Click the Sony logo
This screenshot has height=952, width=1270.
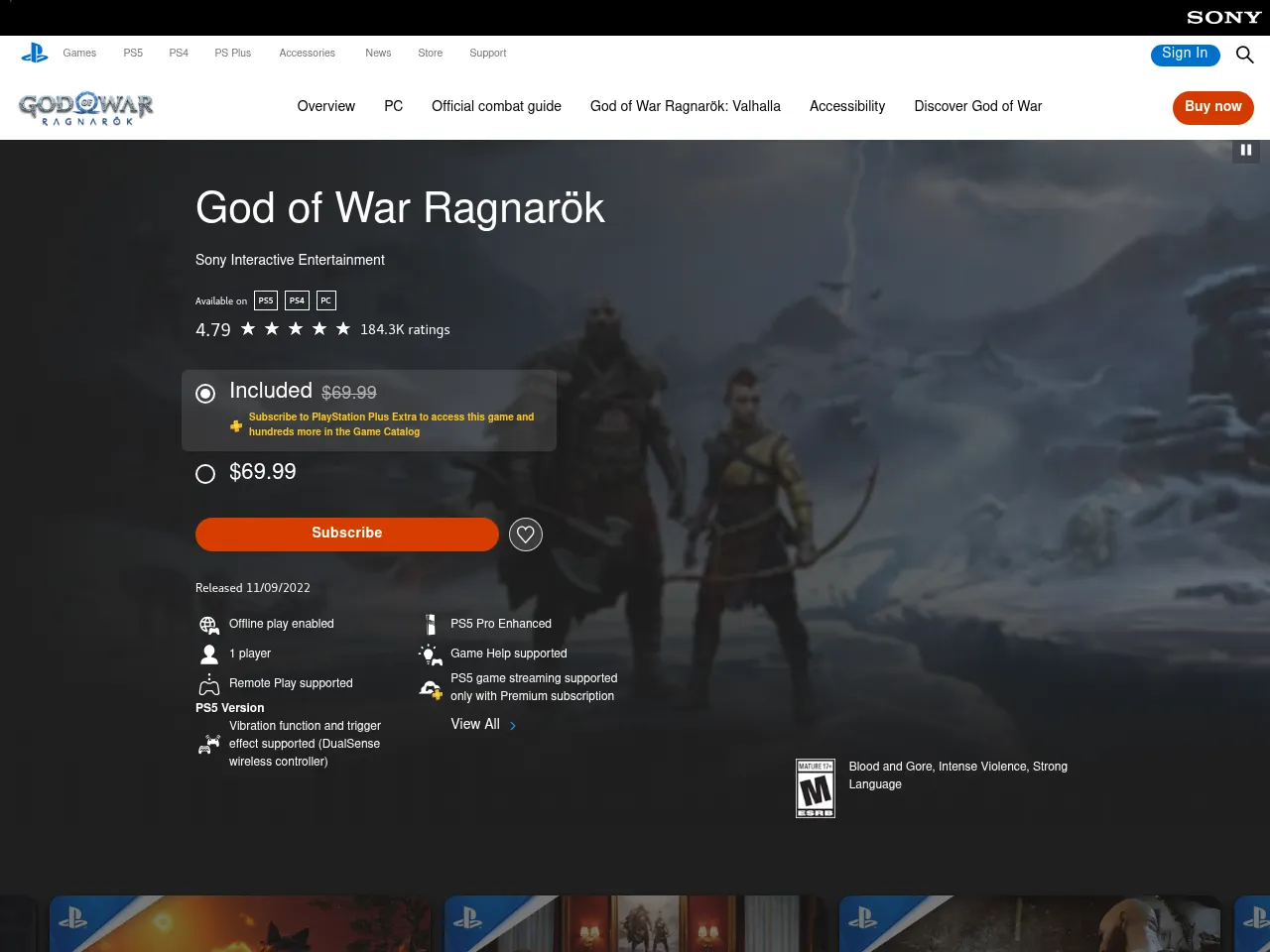[1222, 17]
